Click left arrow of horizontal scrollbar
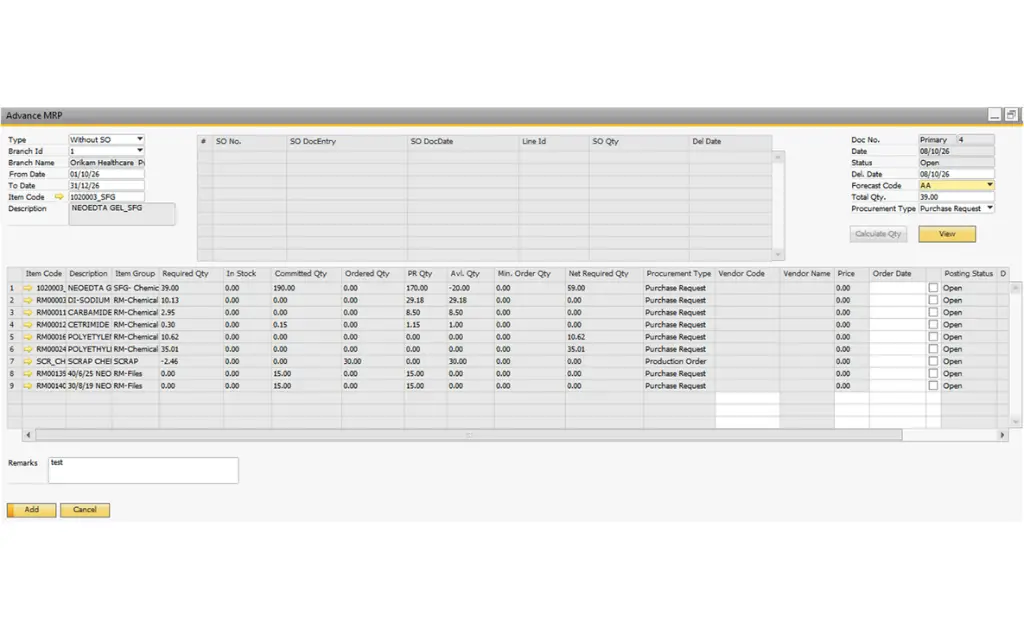Viewport: 1024px width, 630px height. (27, 435)
